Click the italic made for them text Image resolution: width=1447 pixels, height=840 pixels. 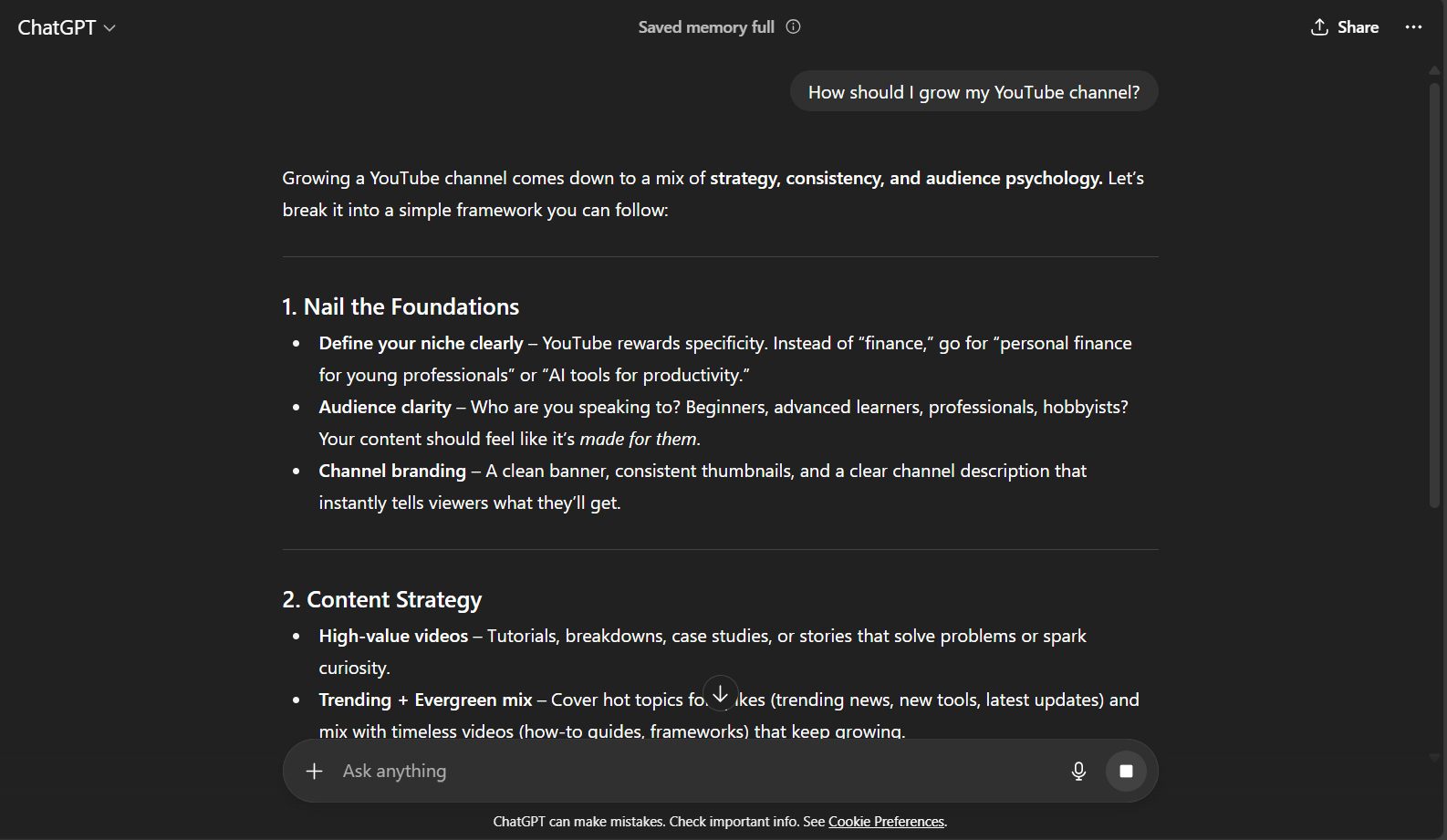click(x=639, y=440)
